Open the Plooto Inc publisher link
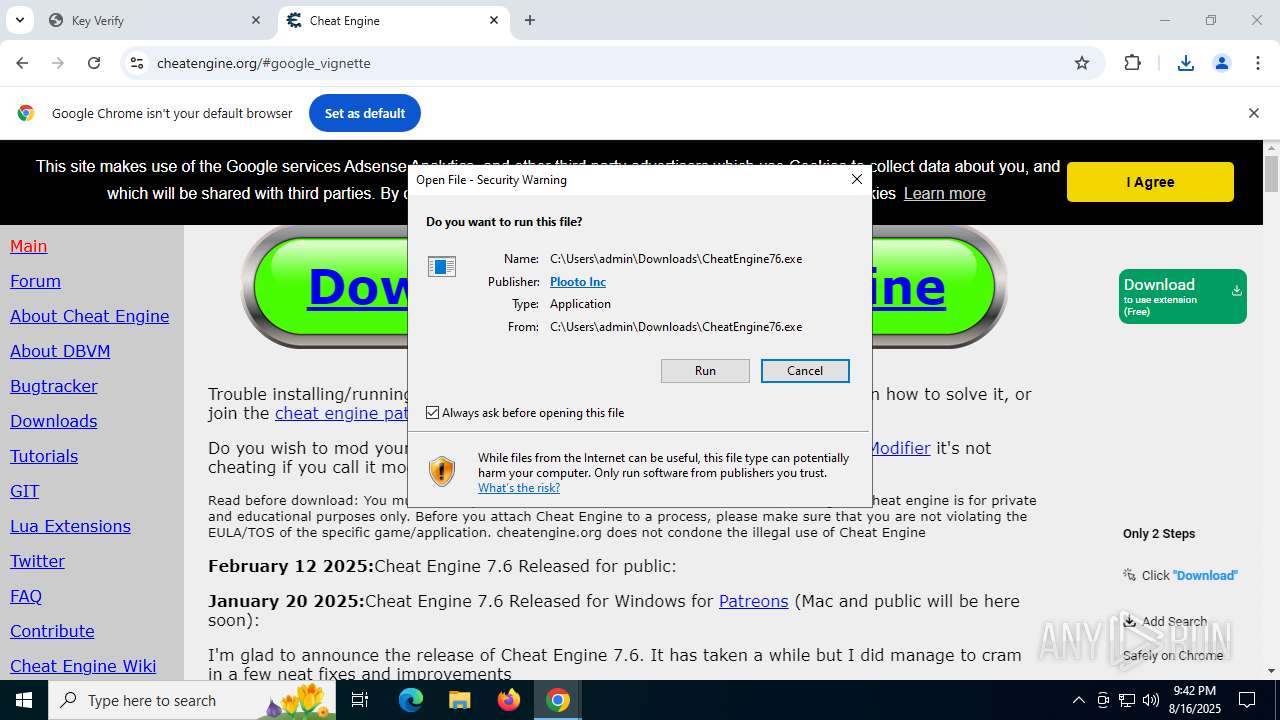The height and width of the screenshot is (720, 1280). [x=578, y=282]
